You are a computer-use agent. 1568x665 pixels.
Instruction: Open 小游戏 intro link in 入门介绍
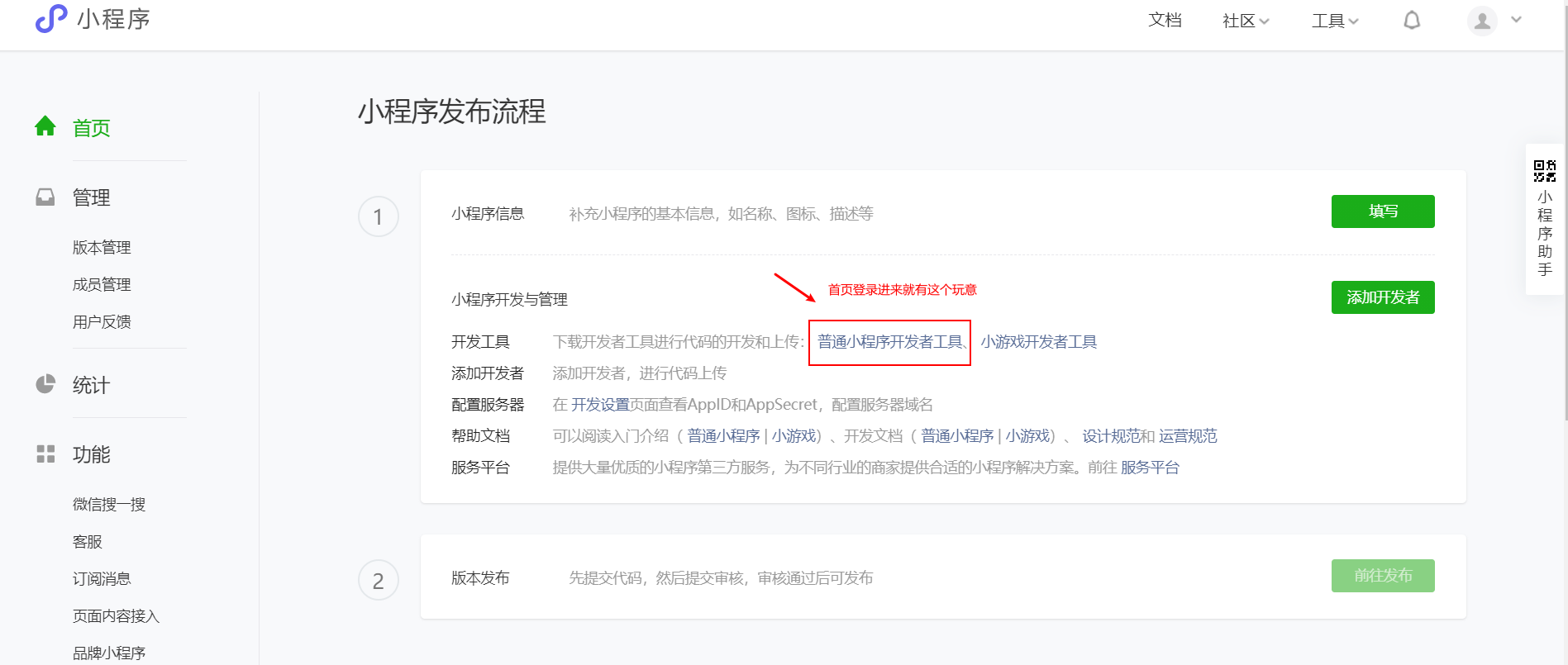[x=794, y=436]
